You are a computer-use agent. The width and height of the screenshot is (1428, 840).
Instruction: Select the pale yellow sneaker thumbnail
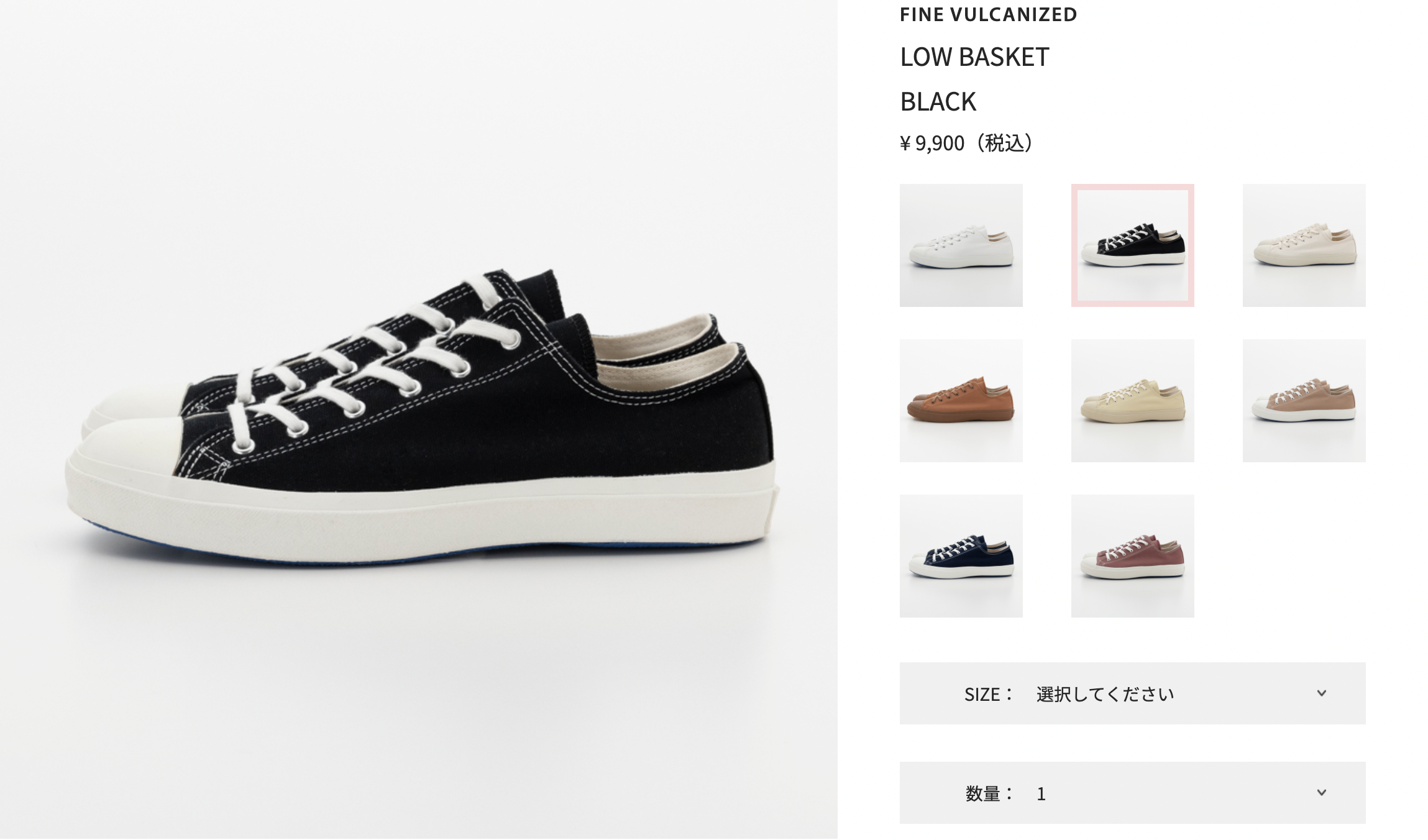(x=1132, y=401)
